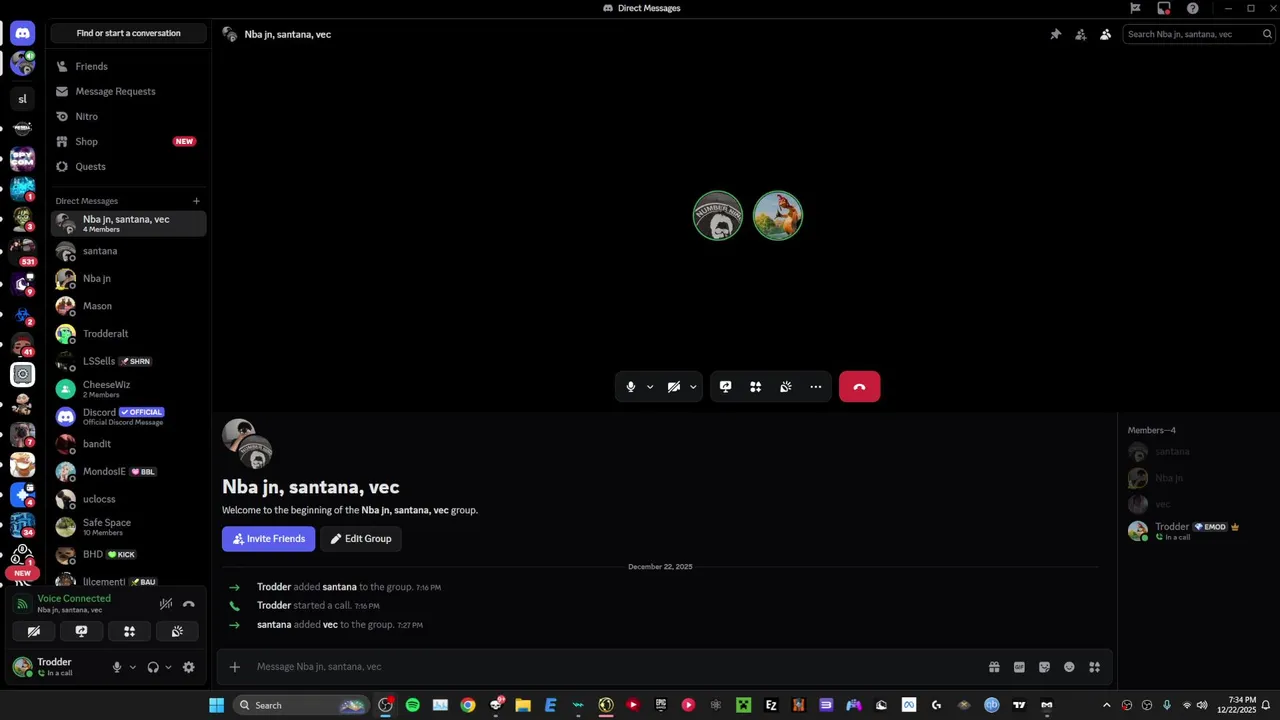
Task: Open the apps launcher in message bar
Action: (1094, 667)
